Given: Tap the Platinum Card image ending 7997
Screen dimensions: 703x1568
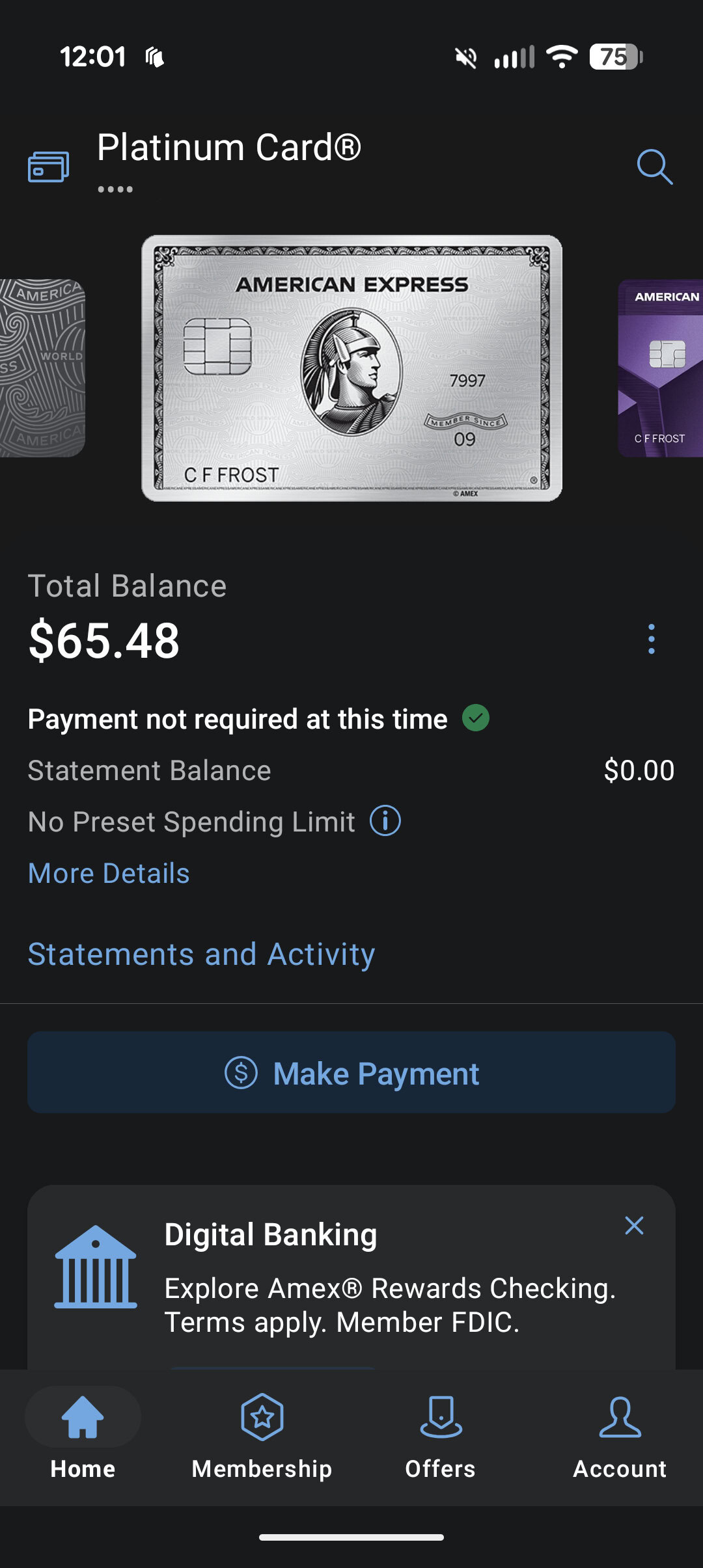Looking at the screenshot, I should click(x=351, y=368).
